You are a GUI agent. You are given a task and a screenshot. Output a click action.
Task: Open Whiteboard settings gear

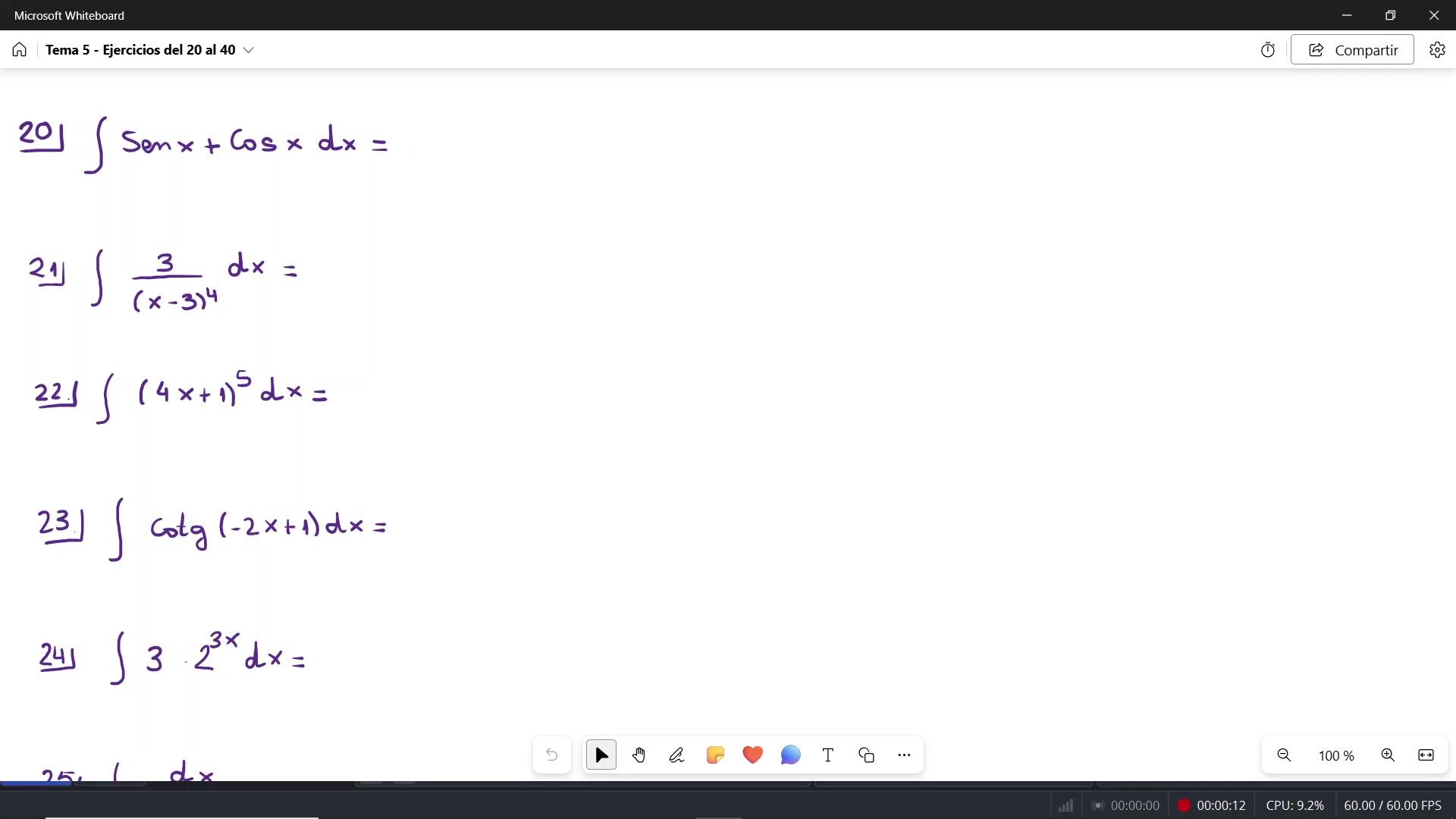point(1437,50)
